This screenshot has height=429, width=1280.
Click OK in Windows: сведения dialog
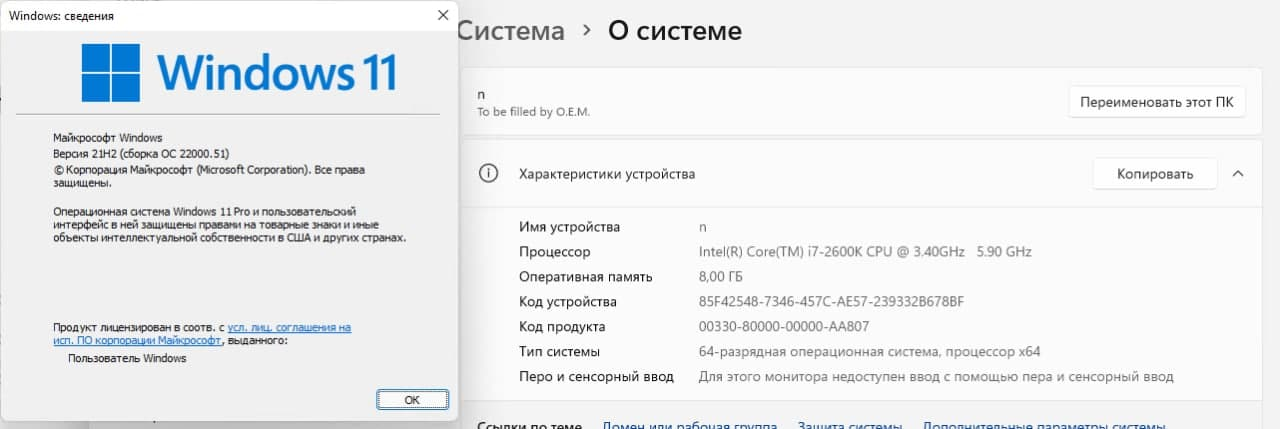pos(412,399)
